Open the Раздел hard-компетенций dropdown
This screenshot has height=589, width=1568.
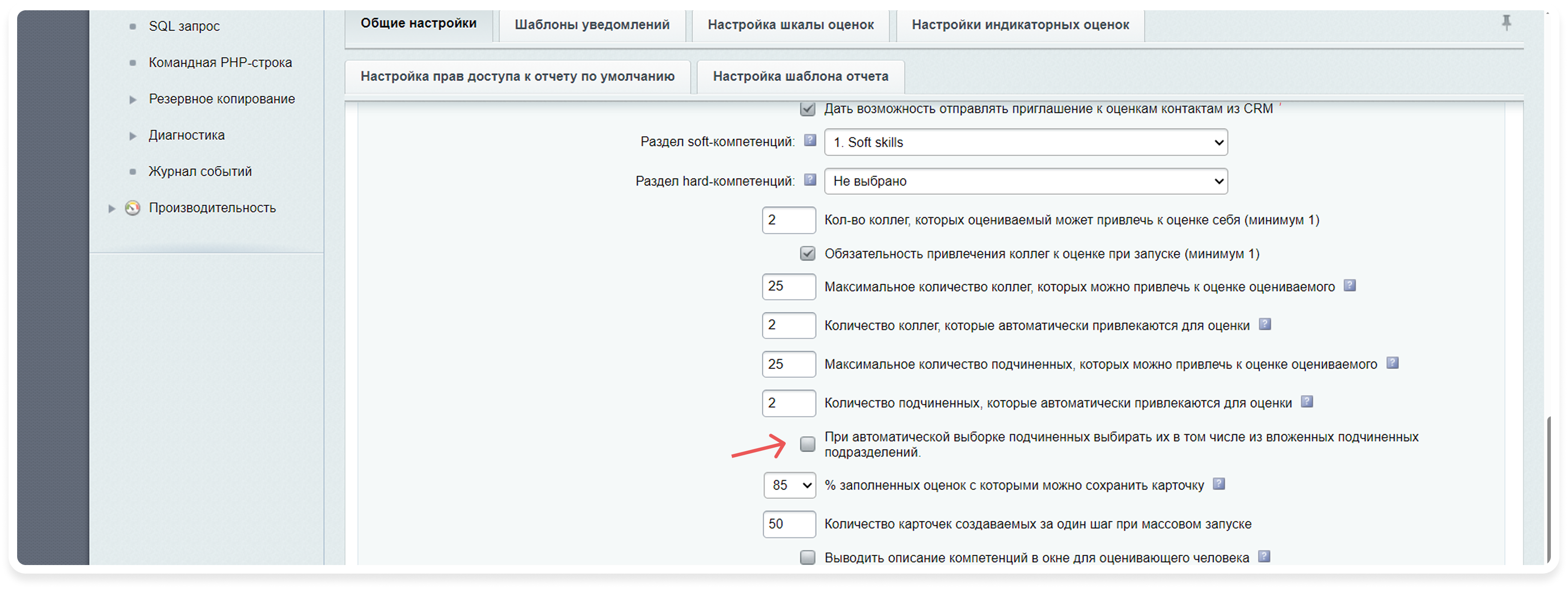click(x=1025, y=181)
